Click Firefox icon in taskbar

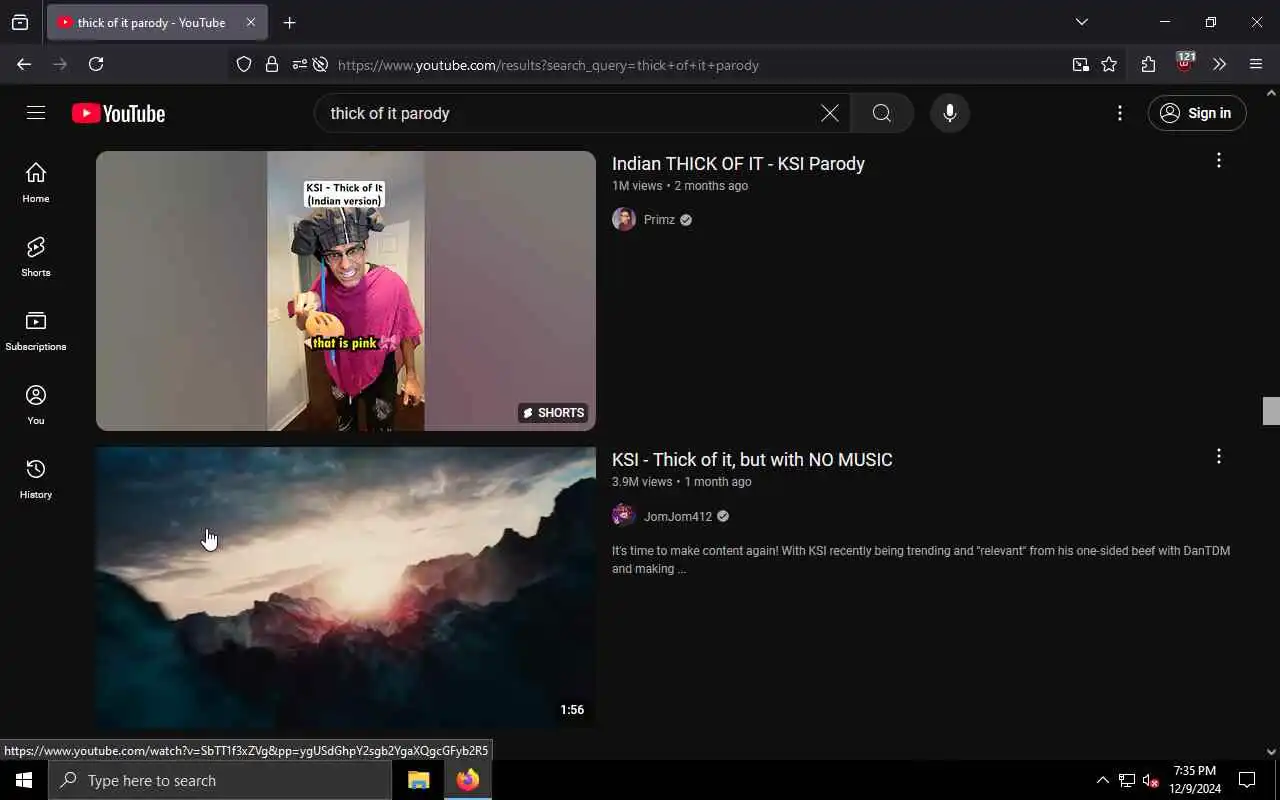[468, 780]
